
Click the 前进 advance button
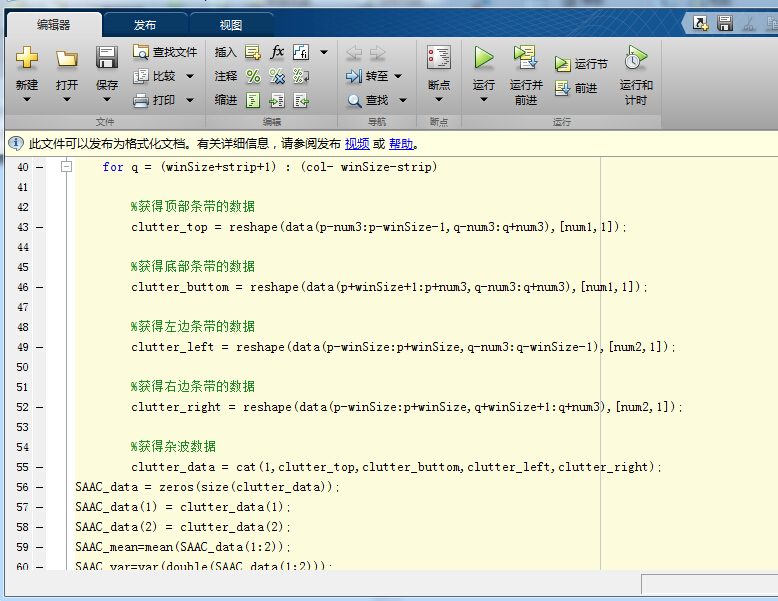[x=577, y=88]
